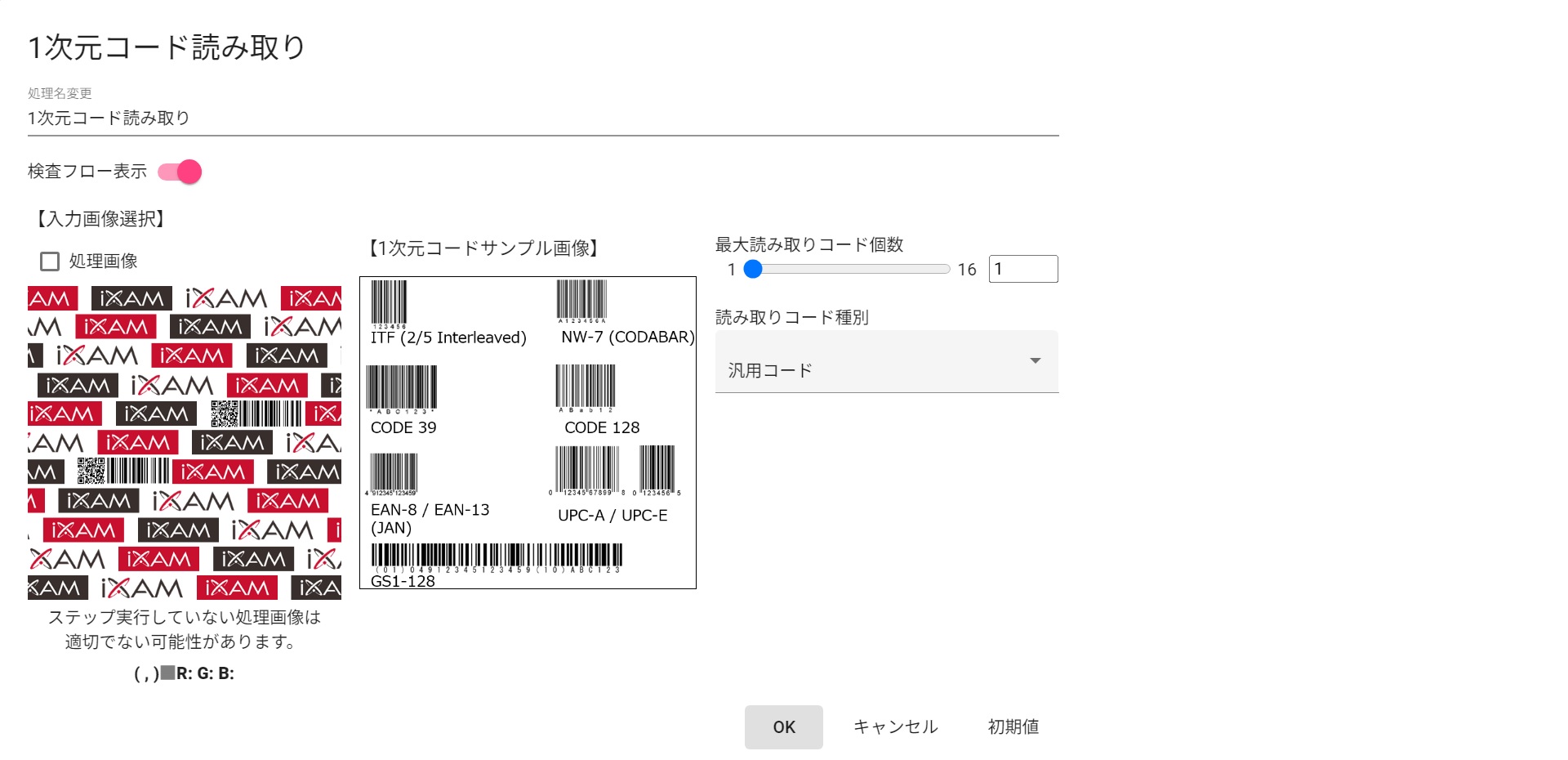
Task: Click the max code count number field
Action: [x=1022, y=270]
